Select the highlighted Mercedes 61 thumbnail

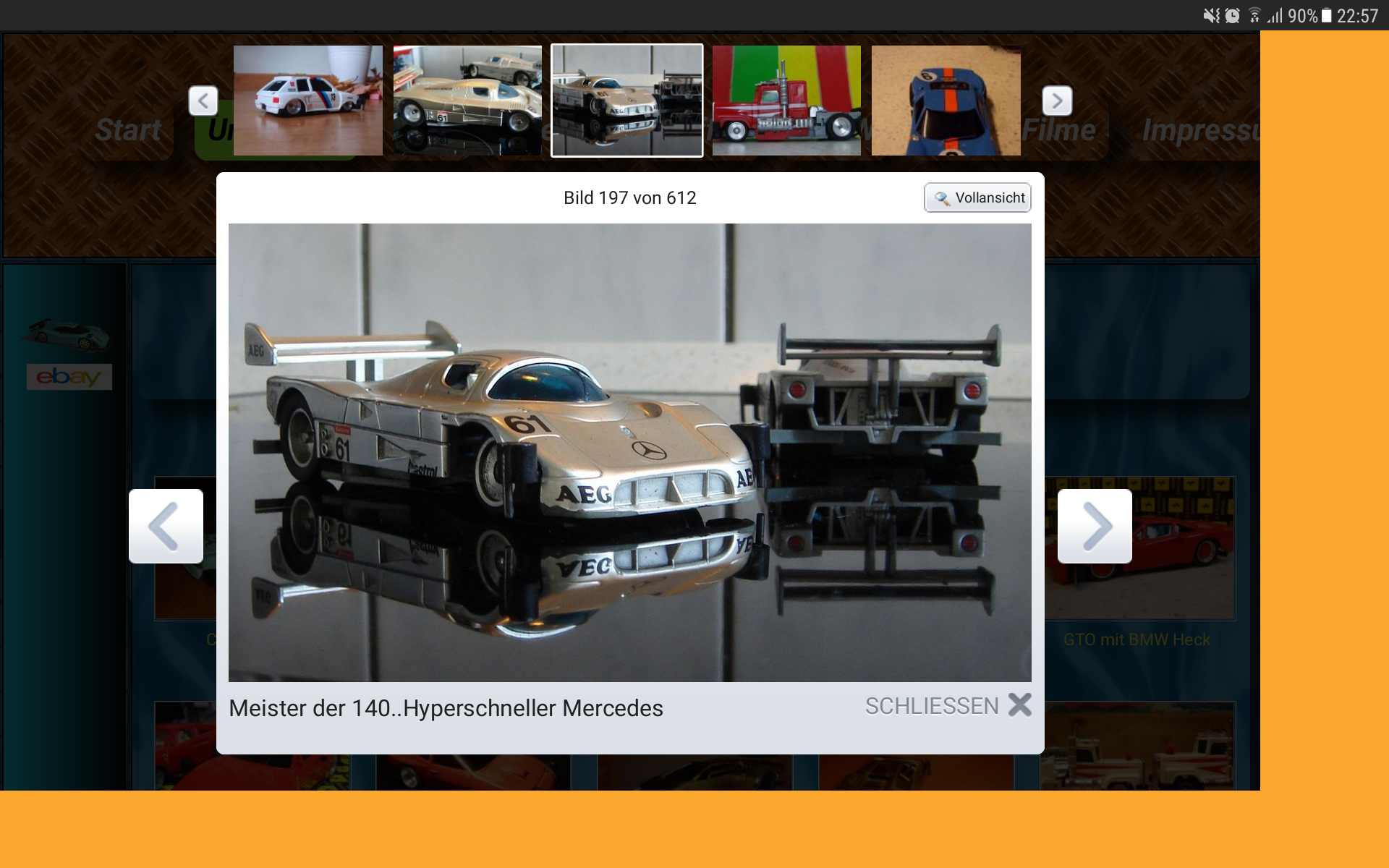[x=626, y=101]
